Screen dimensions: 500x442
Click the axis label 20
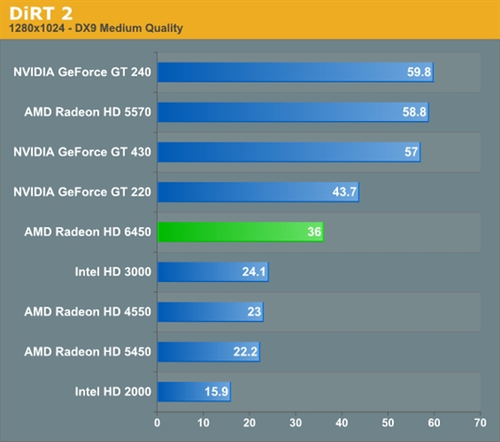point(249,423)
